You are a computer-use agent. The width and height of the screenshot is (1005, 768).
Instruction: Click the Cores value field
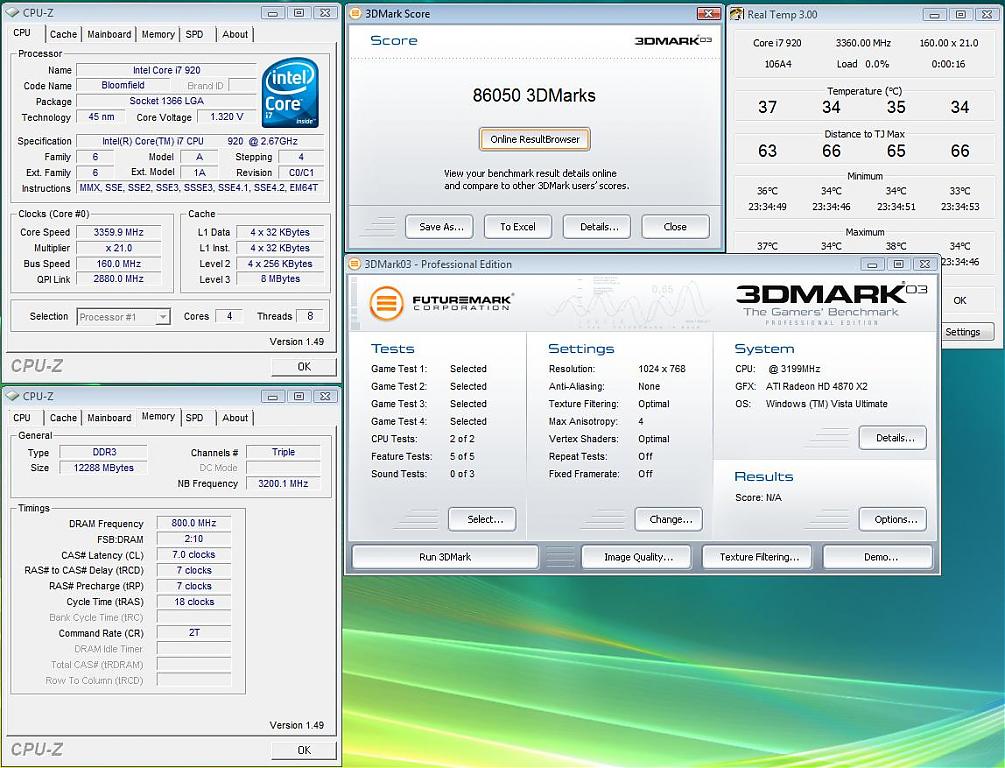229,316
